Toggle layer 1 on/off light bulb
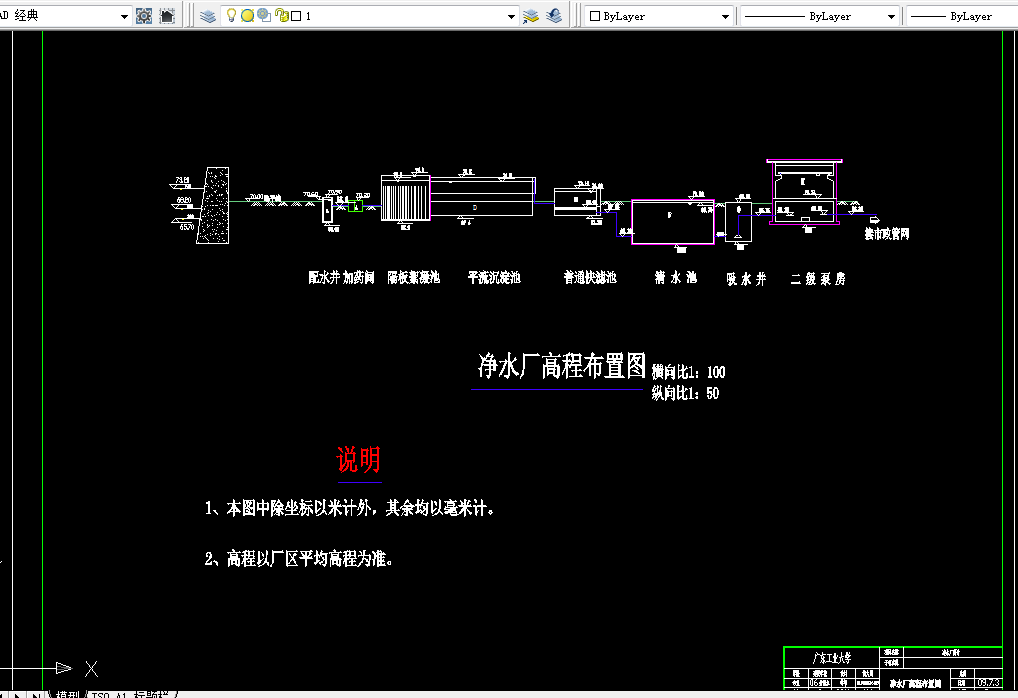Viewport: 1018px width, 698px height. click(x=231, y=16)
